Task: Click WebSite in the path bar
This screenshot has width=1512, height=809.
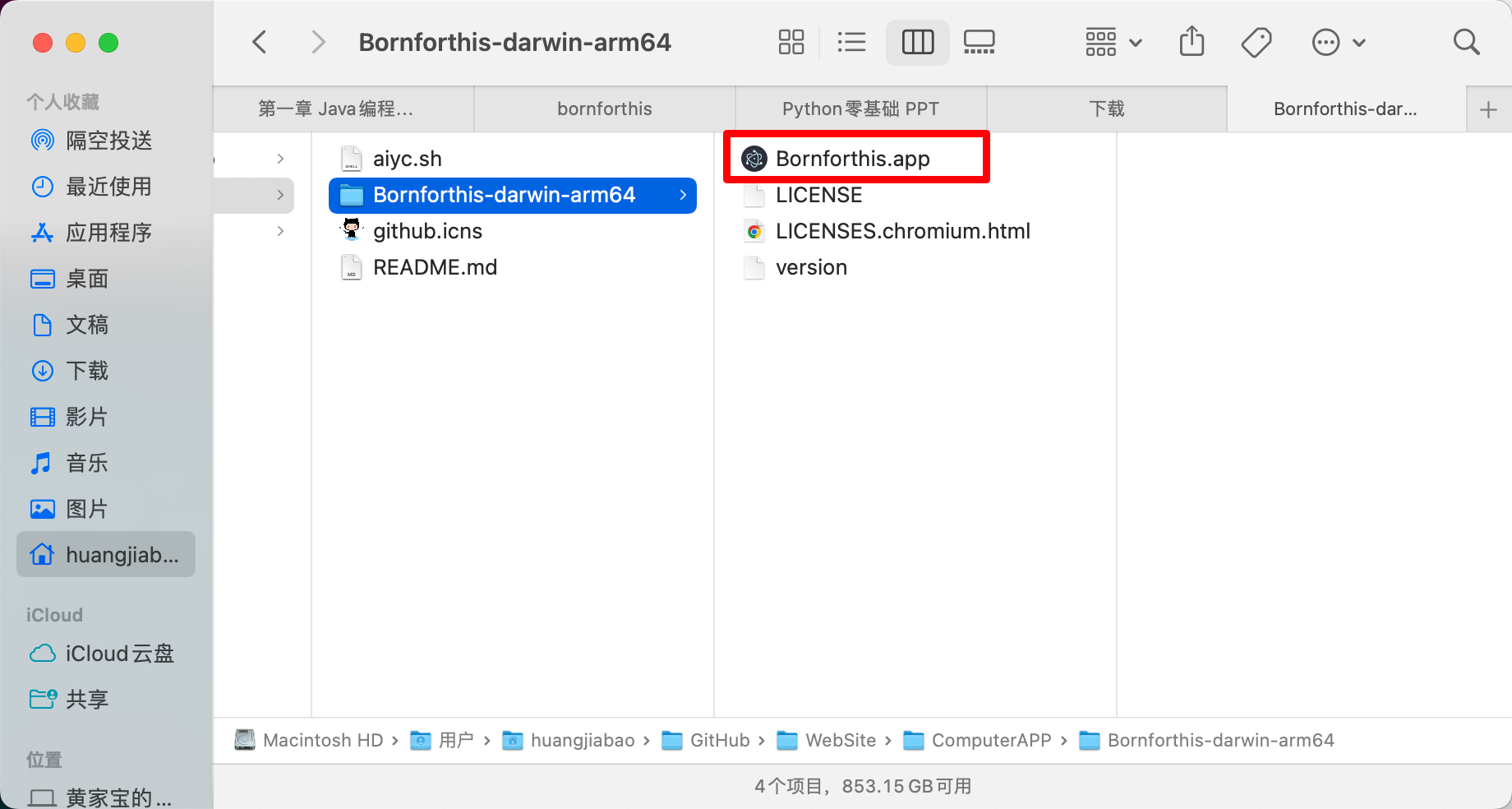Action: 827,740
